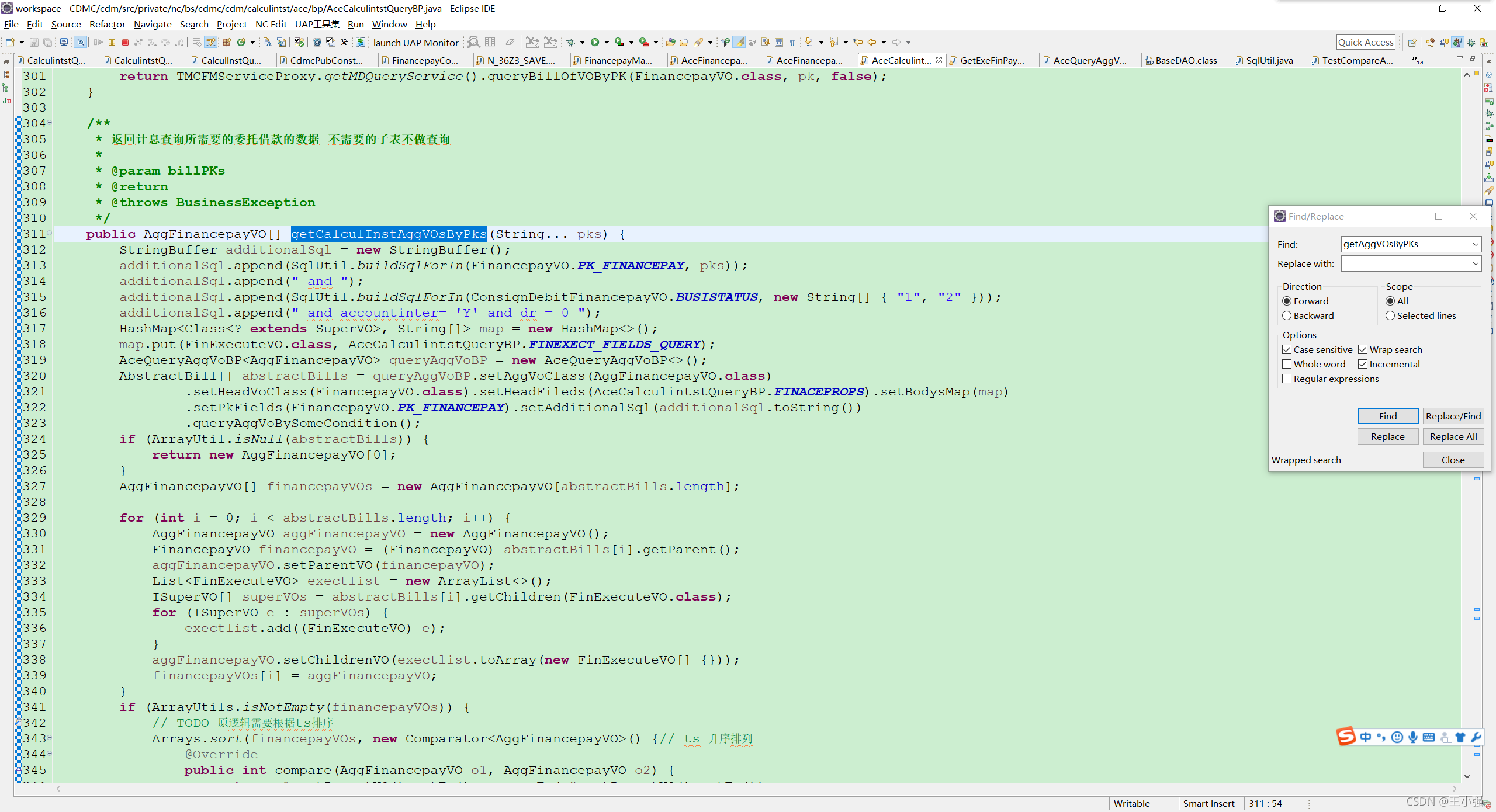Disable the Case sensitive checkbox

pos(1287,349)
